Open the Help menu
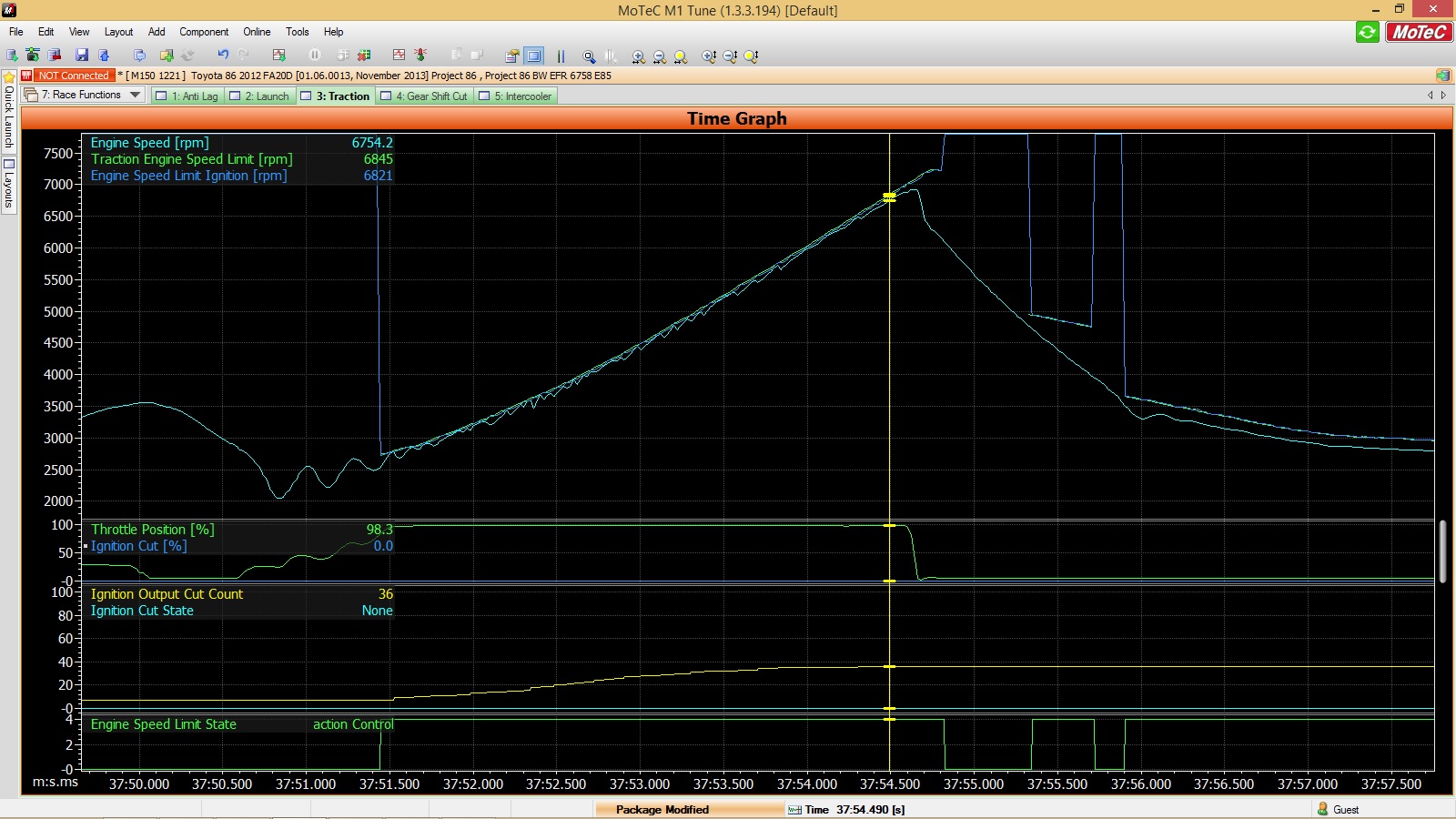1456x819 pixels. (x=334, y=32)
